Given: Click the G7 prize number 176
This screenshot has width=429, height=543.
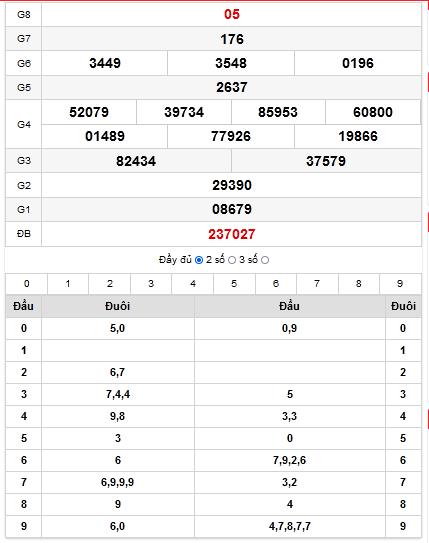Looking at the screenshot, I should [232, 39].
